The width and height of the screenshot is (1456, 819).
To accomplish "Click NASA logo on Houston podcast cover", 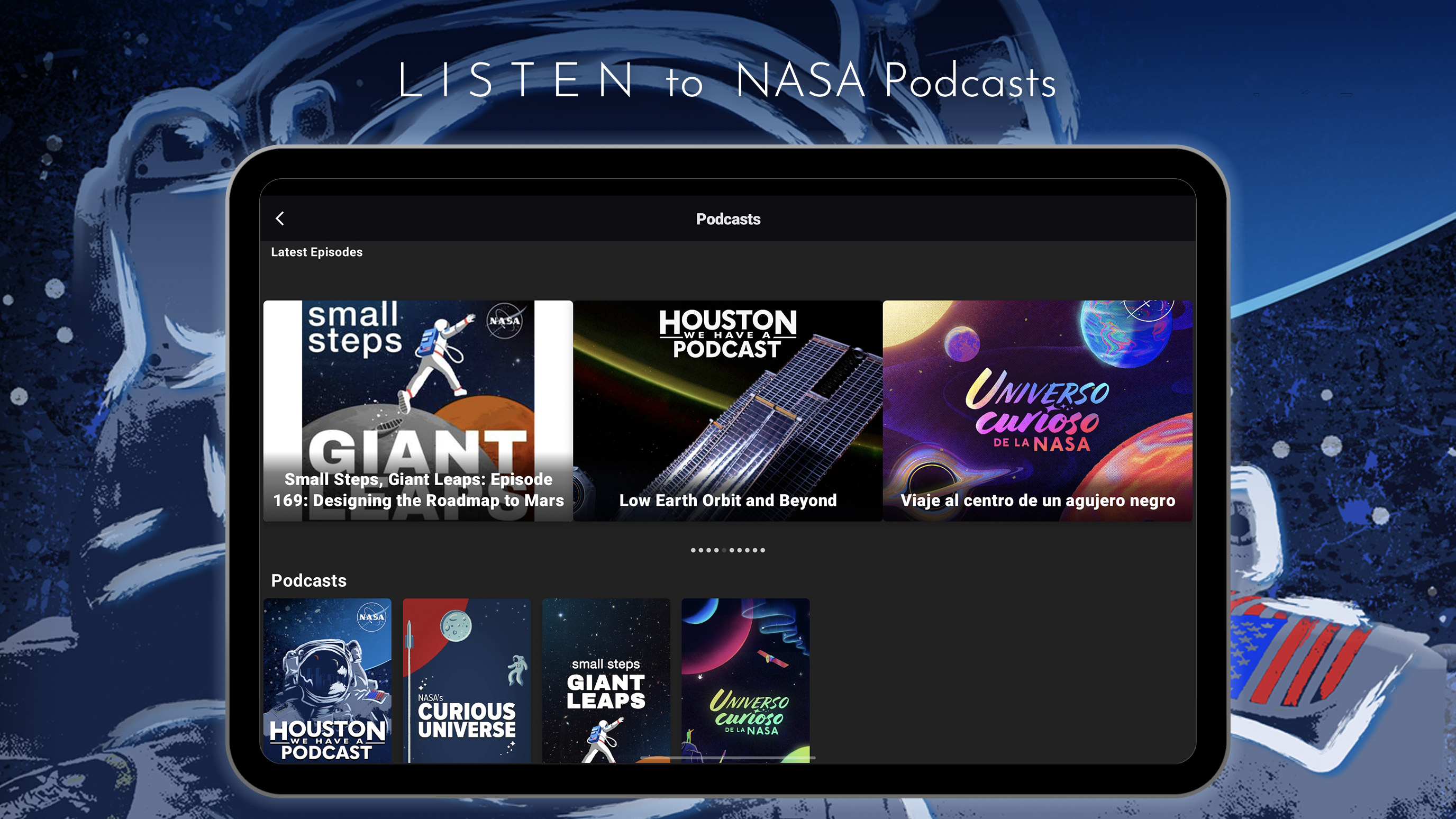I will click(x=372, y=617).
